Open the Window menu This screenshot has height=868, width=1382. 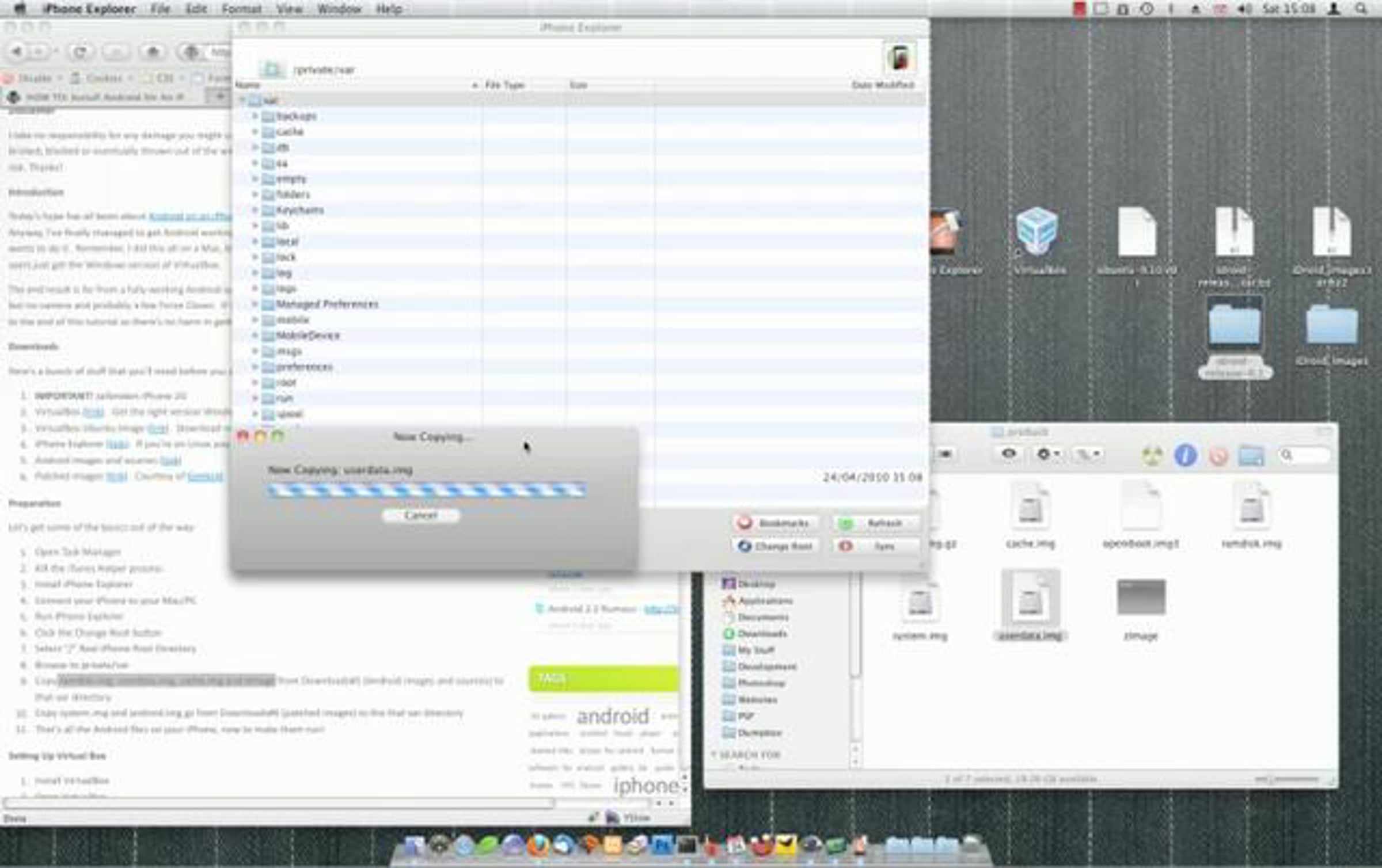pos(339,9)
